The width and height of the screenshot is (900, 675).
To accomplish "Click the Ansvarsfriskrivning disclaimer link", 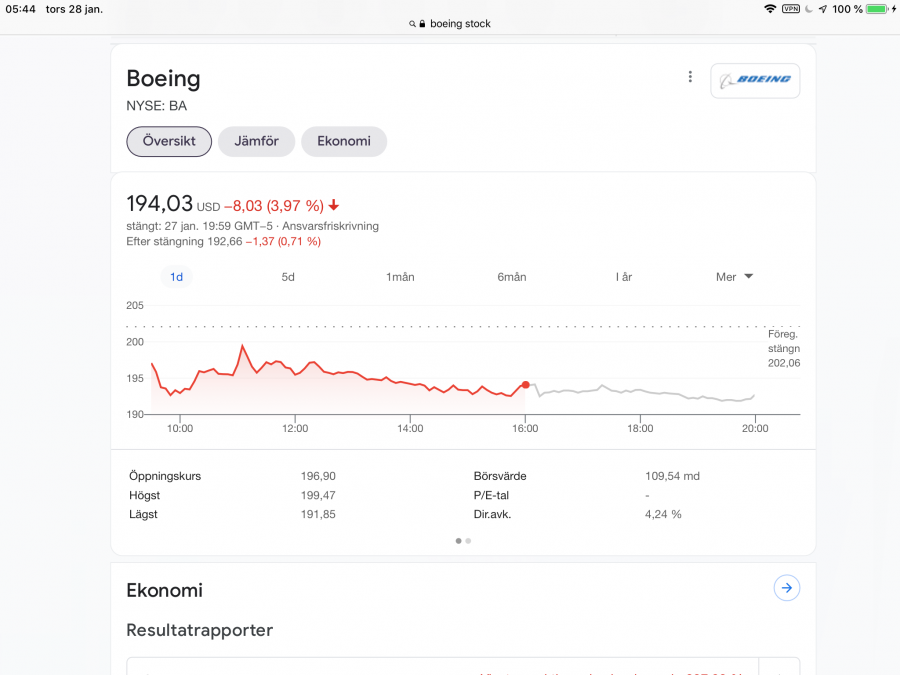I will click(x=330, y=226).
